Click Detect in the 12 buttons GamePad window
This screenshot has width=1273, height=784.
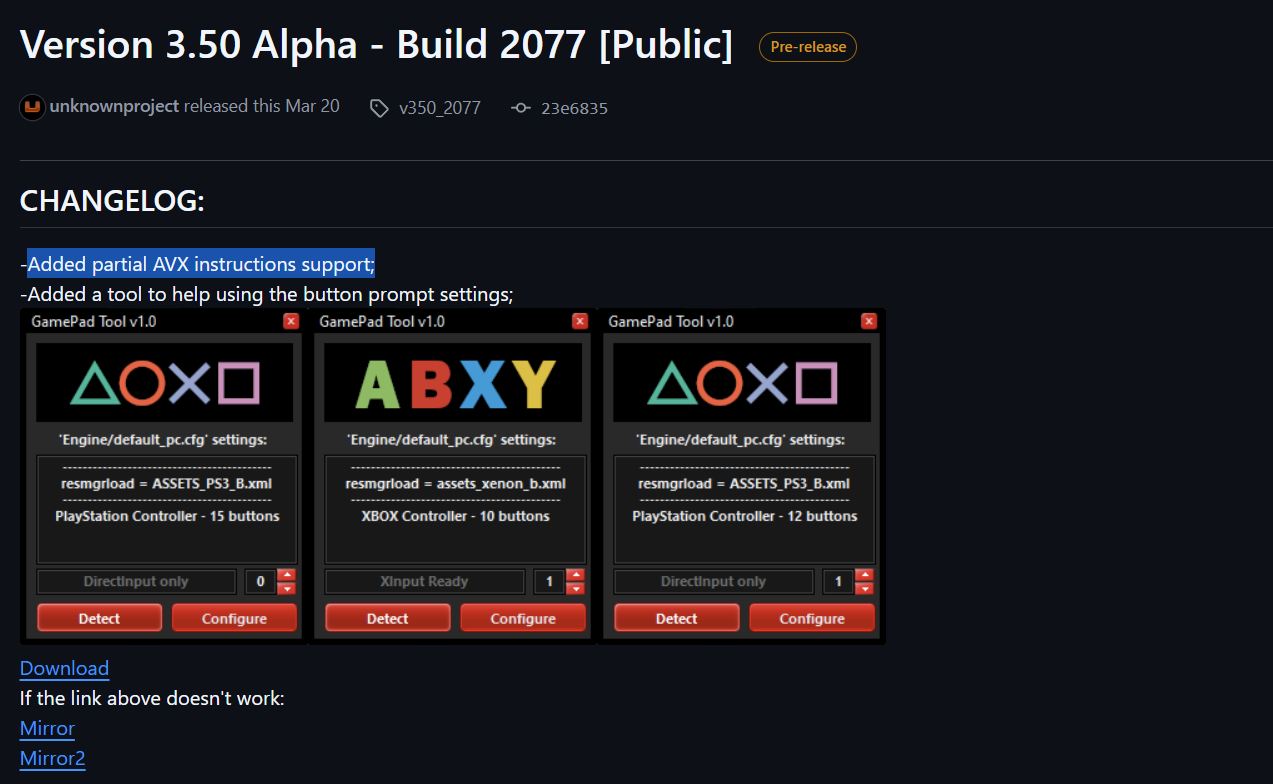(x=676, y=618)
